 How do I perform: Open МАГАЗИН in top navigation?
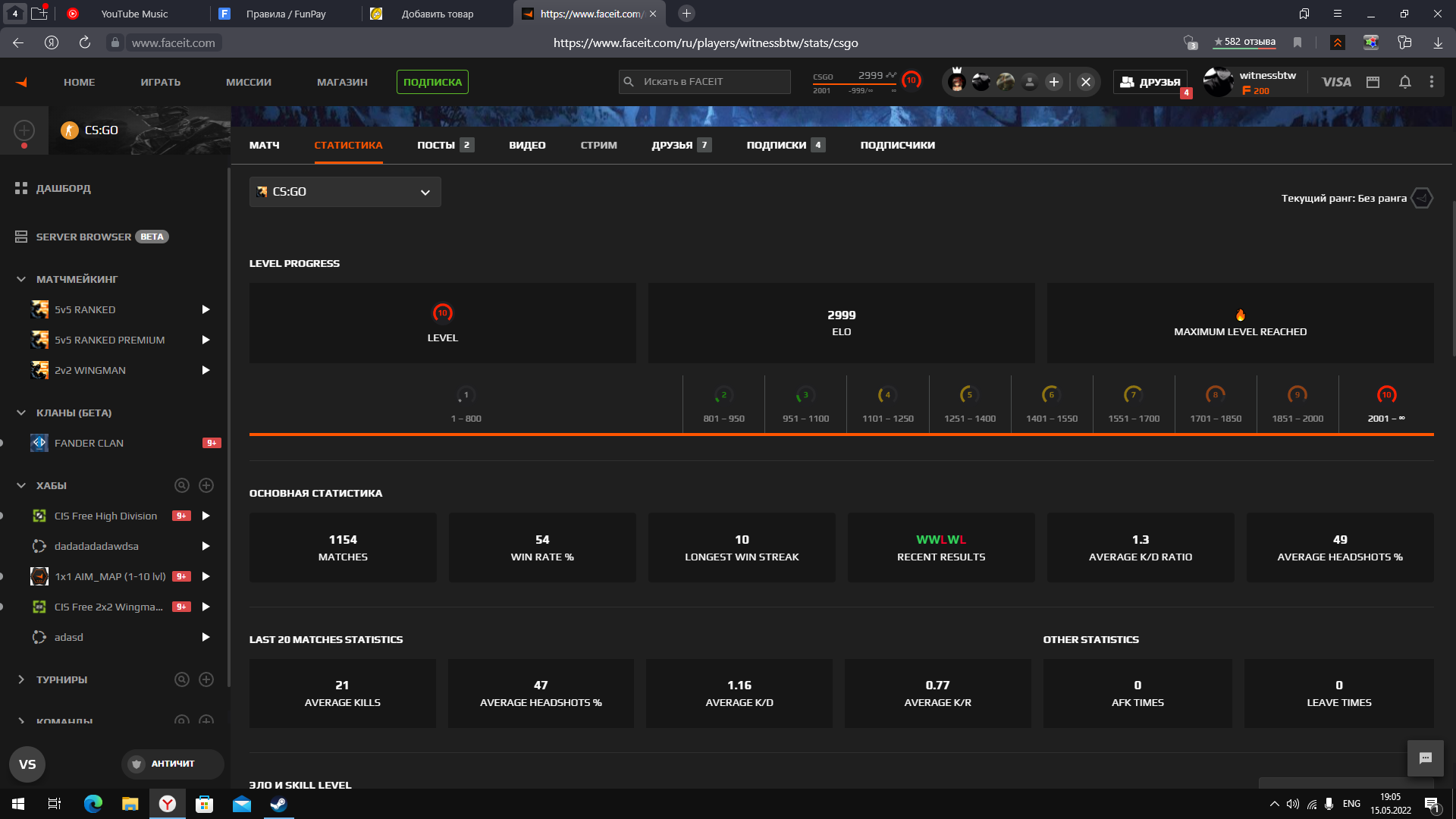point(342,82)
